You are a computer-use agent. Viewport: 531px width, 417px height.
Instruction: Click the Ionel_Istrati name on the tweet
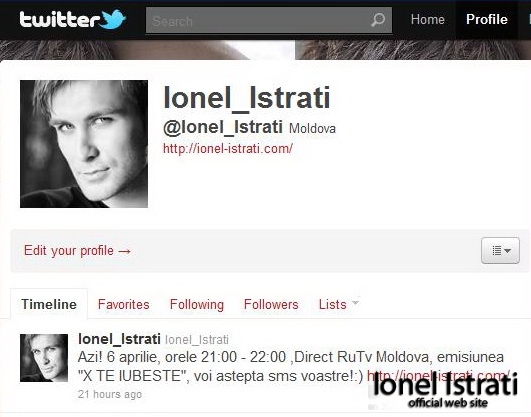tap(119, 339)
